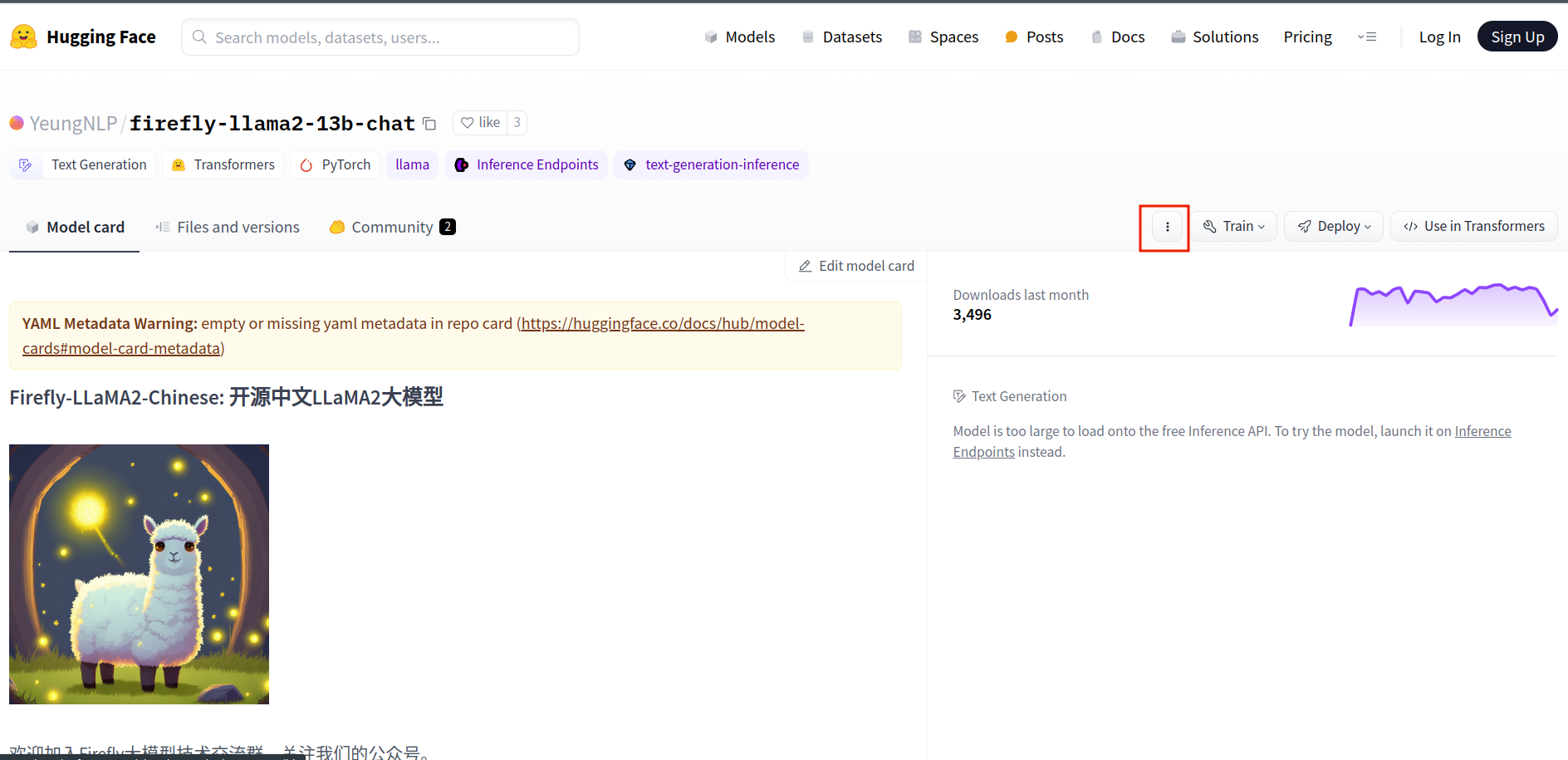Open the three-dot more options menu
The width and height of the screenshot is (1568, 760).
pyautogui.click(x=1167, y=227)
